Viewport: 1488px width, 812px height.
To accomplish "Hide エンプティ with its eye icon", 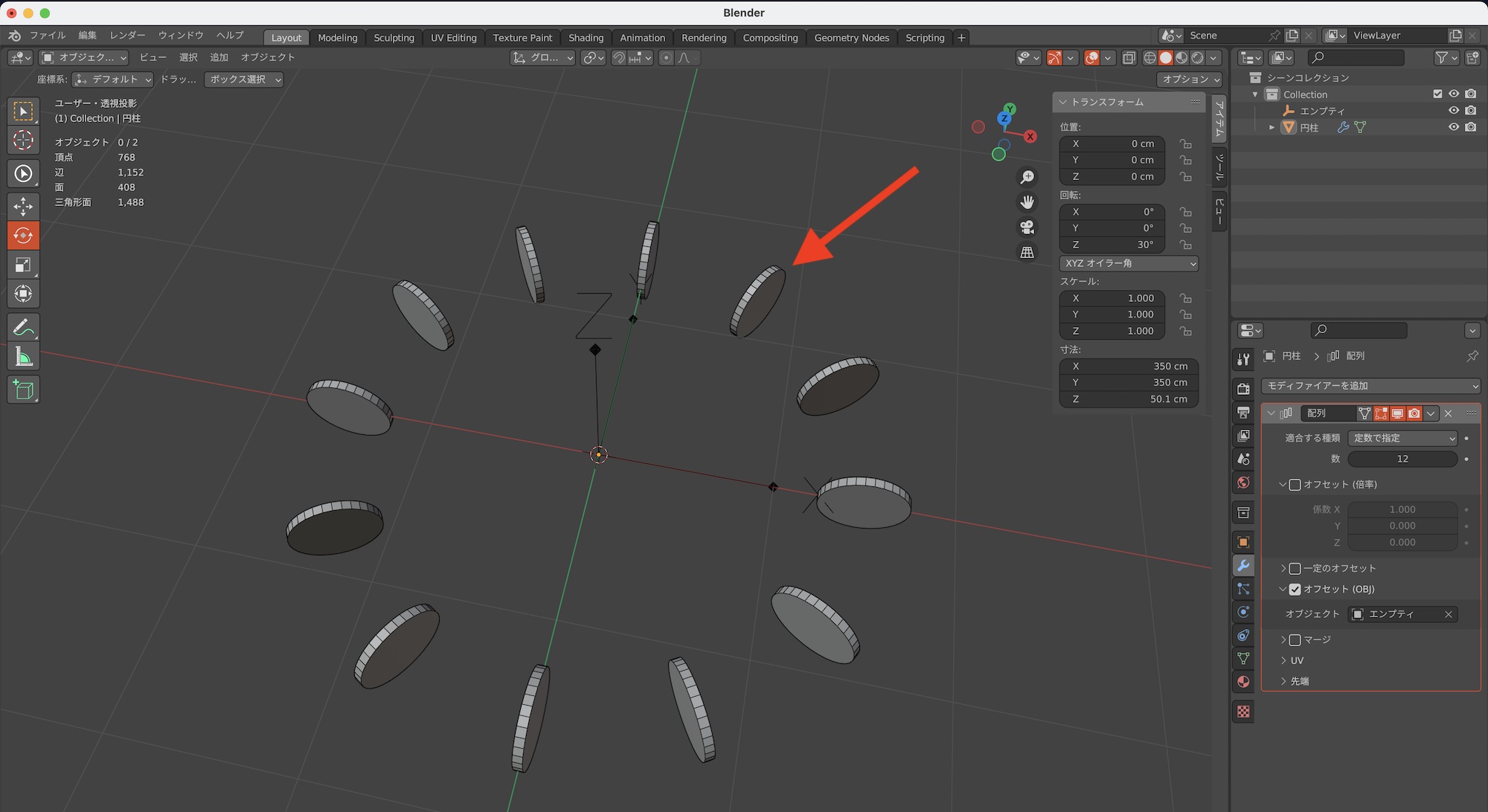I will (1453, 111).
